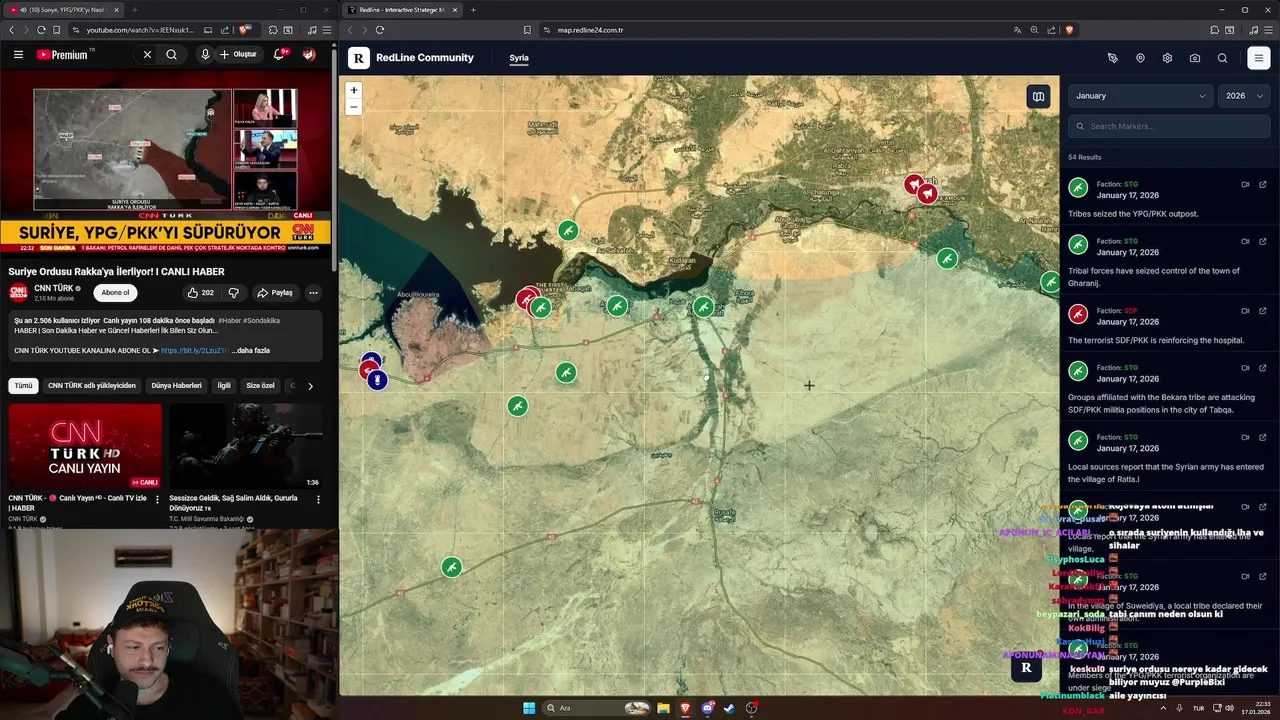Open the bit.ly link in video description

pos(193,351)
